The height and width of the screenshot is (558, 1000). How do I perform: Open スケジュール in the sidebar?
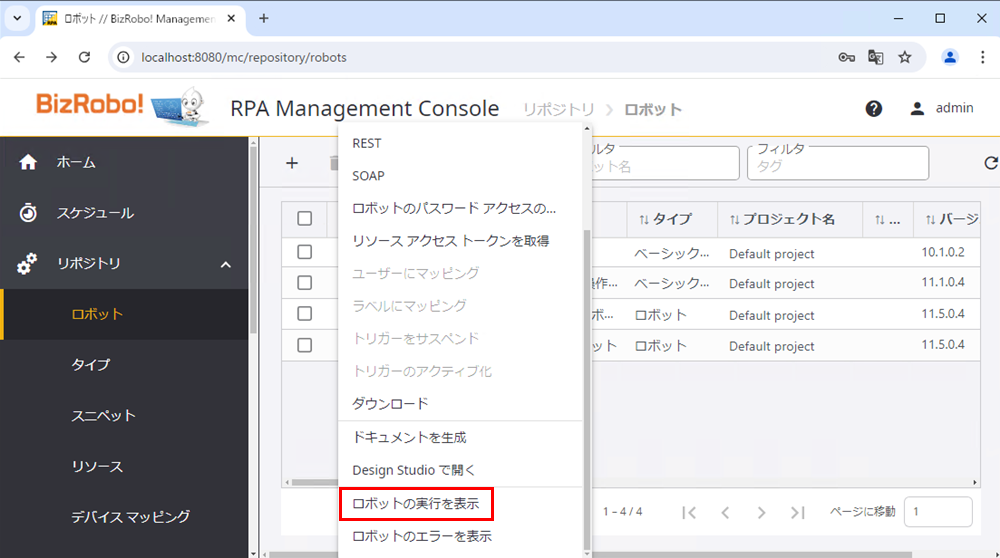tap(95, 213)
